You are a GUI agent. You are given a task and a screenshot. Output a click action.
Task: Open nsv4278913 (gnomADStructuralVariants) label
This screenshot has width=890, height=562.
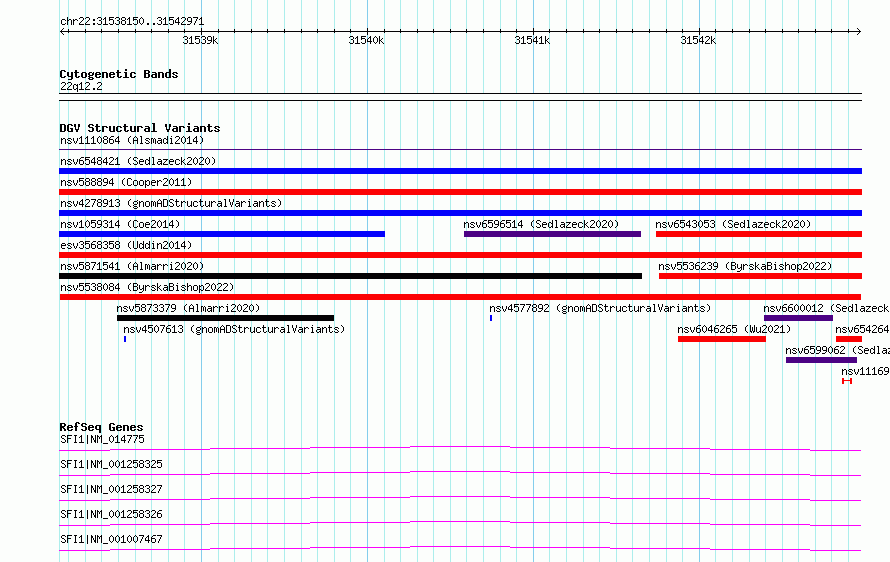[171, 203]
